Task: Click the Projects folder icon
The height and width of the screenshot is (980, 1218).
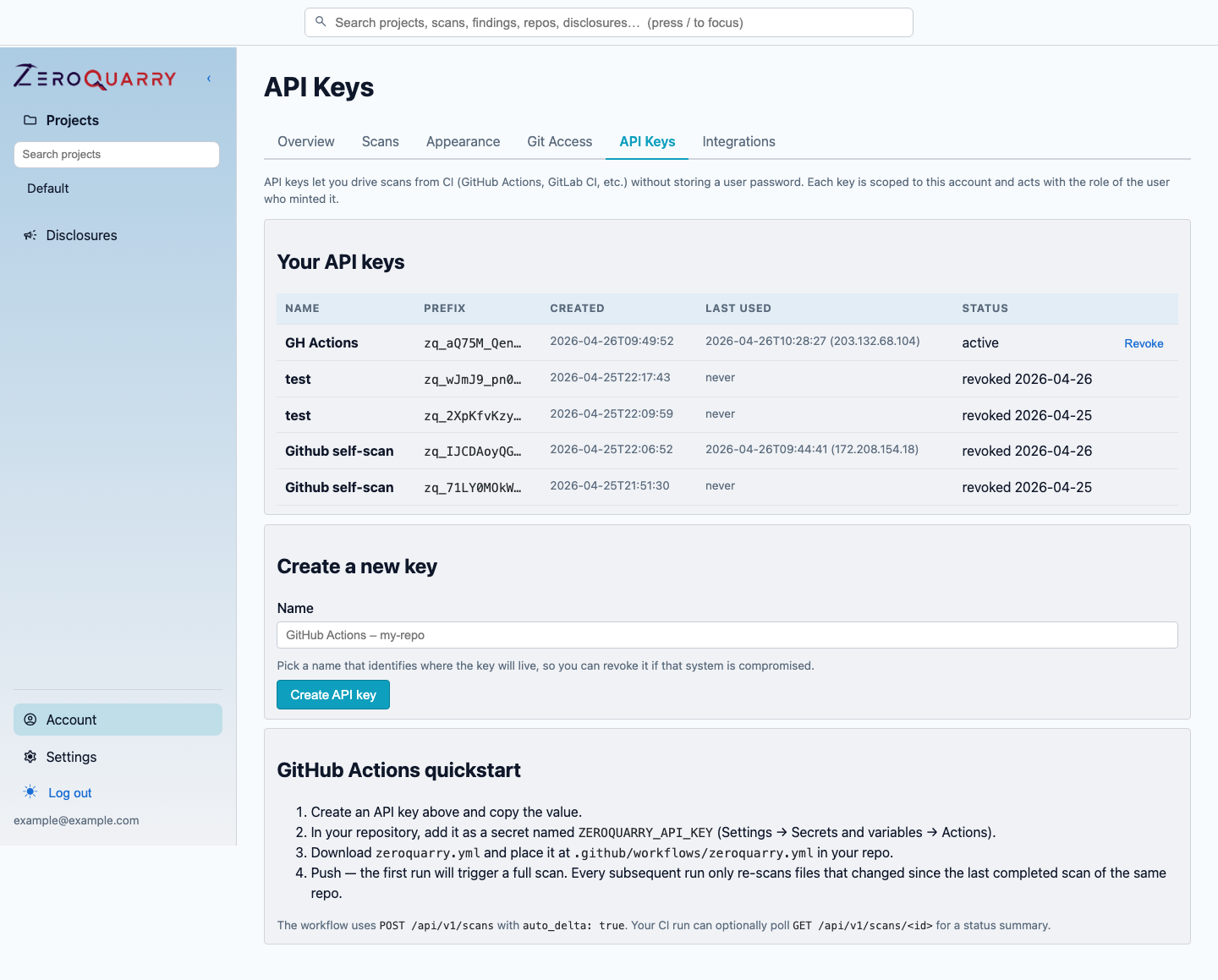Action: (30, 120)
